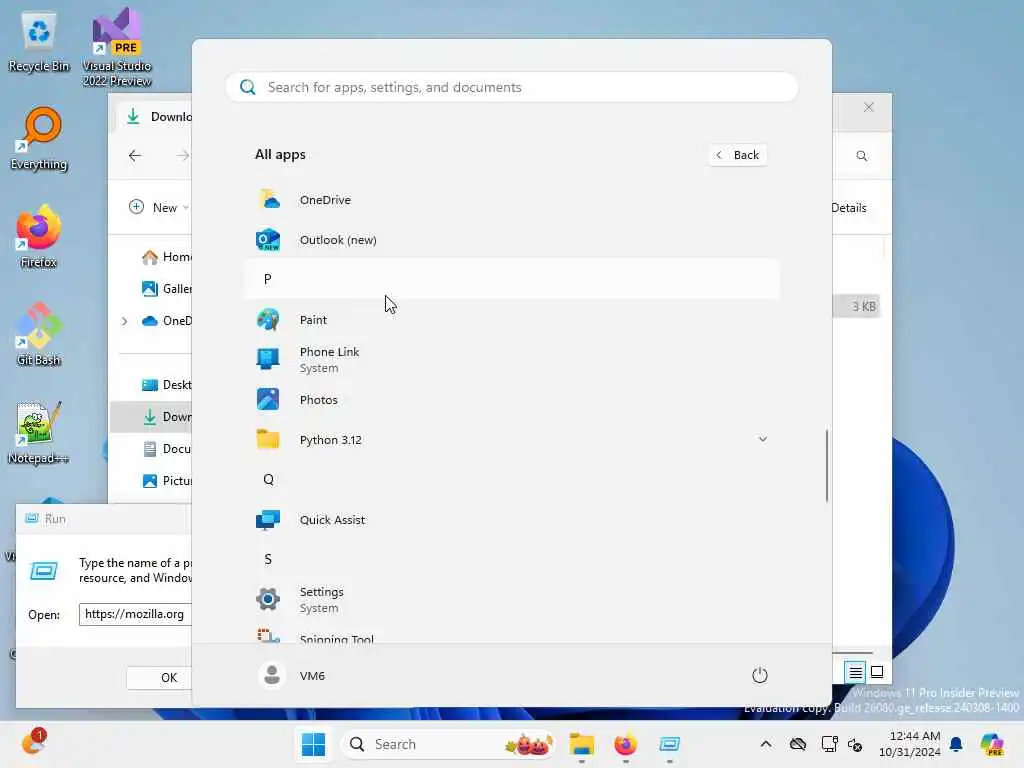Screen dimensions: 1024x768
Task: Open Firefox from taskbar
Action: [626, 744]
